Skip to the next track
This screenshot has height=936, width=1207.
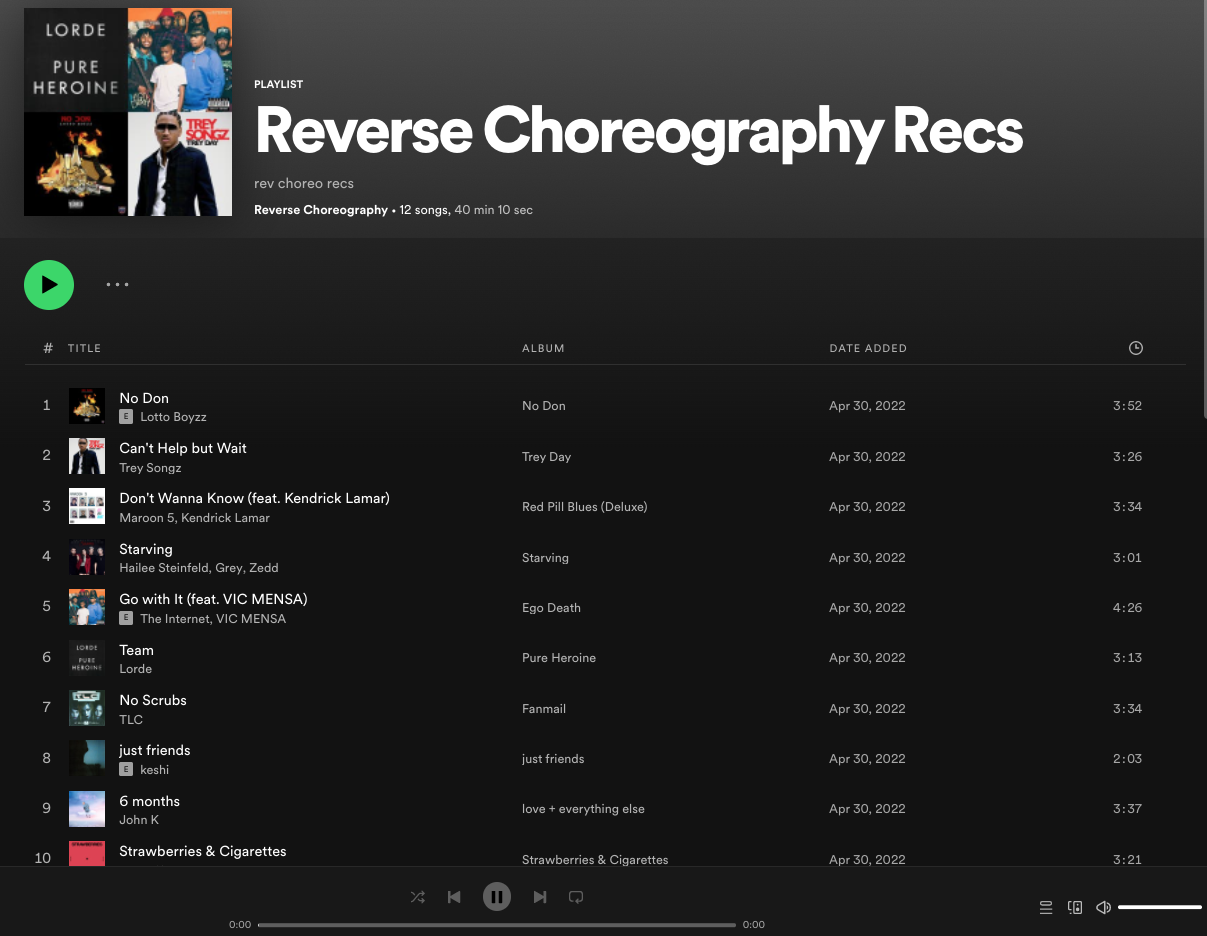540,897
